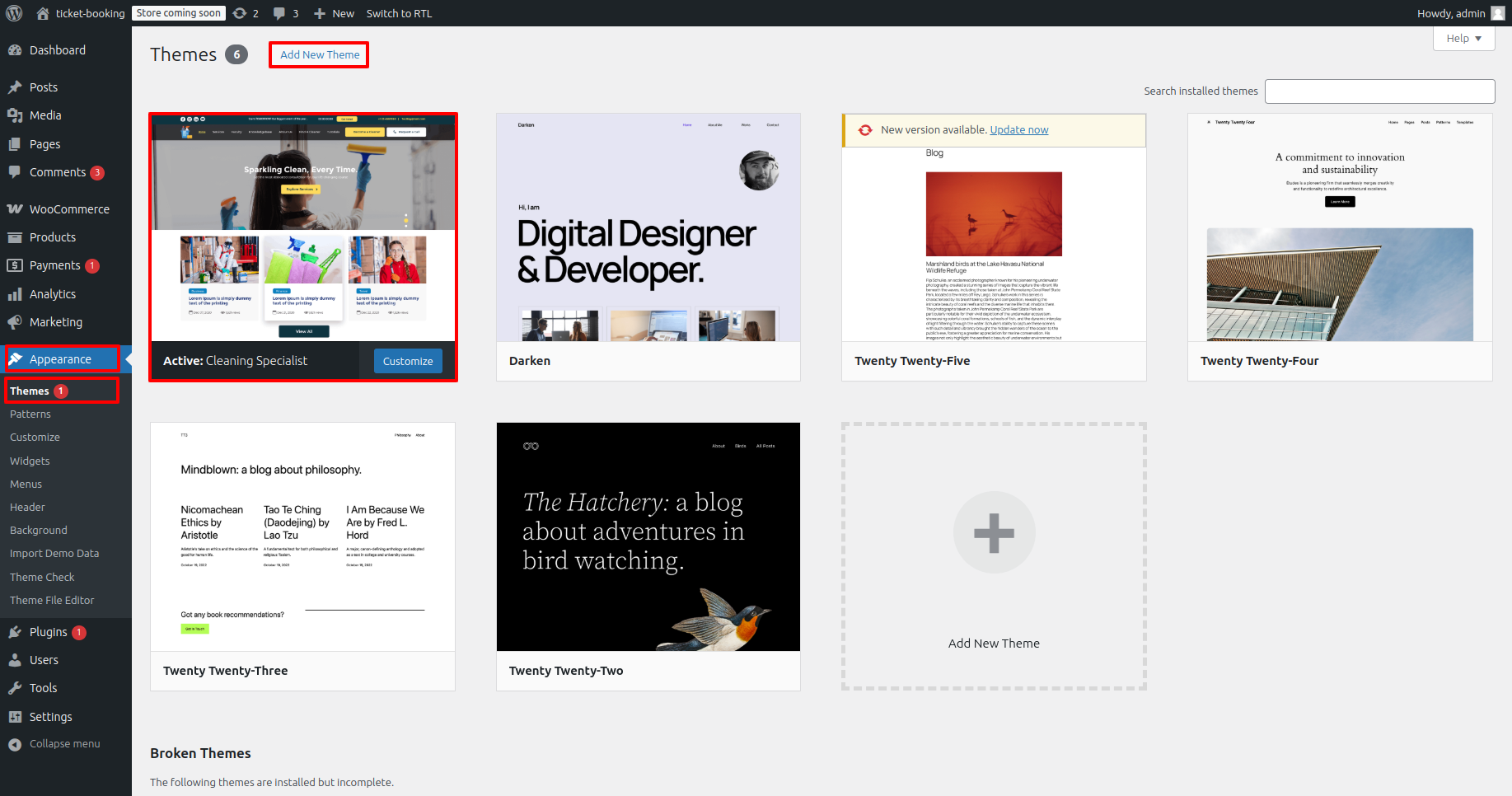This screenshot has width=1512, height=796.
Task: Focus the Search installed themes field
Action: 1379,91
